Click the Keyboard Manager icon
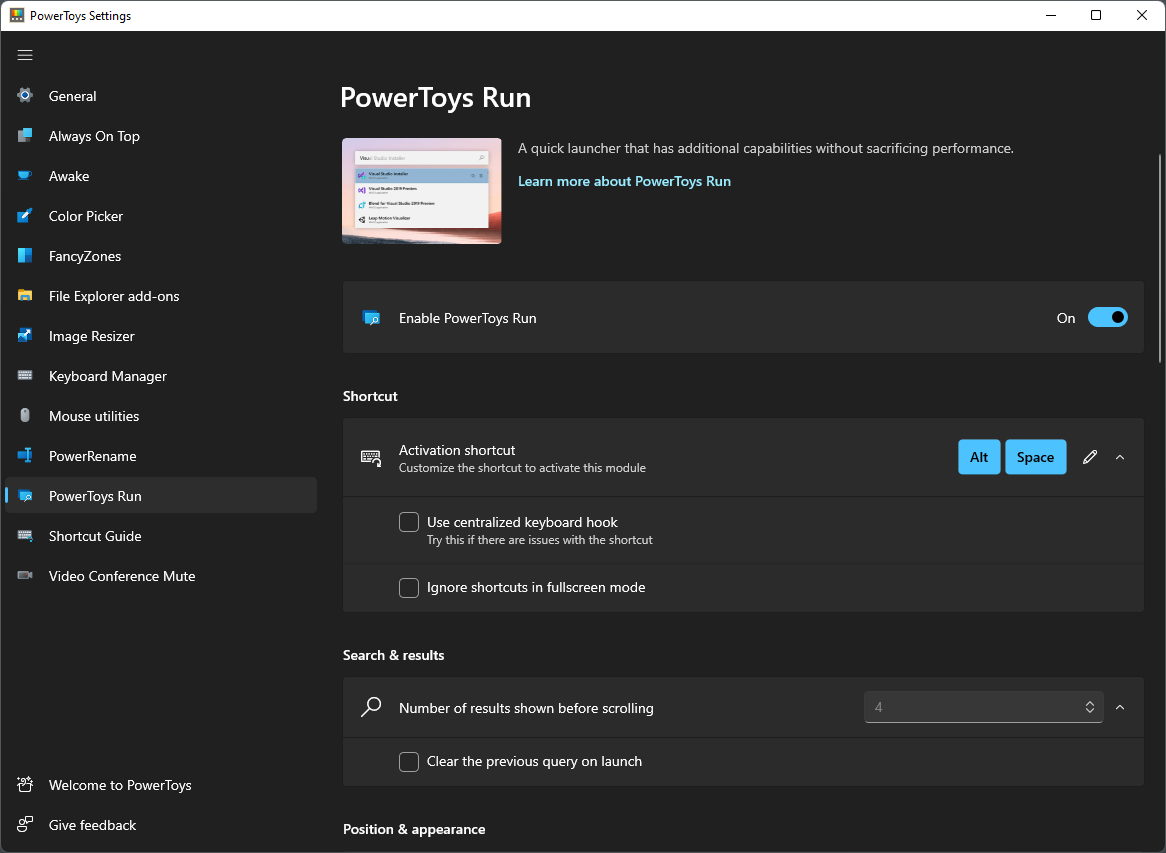The height and width of the screenshot is (853, 1166). [x=25, y=376]
